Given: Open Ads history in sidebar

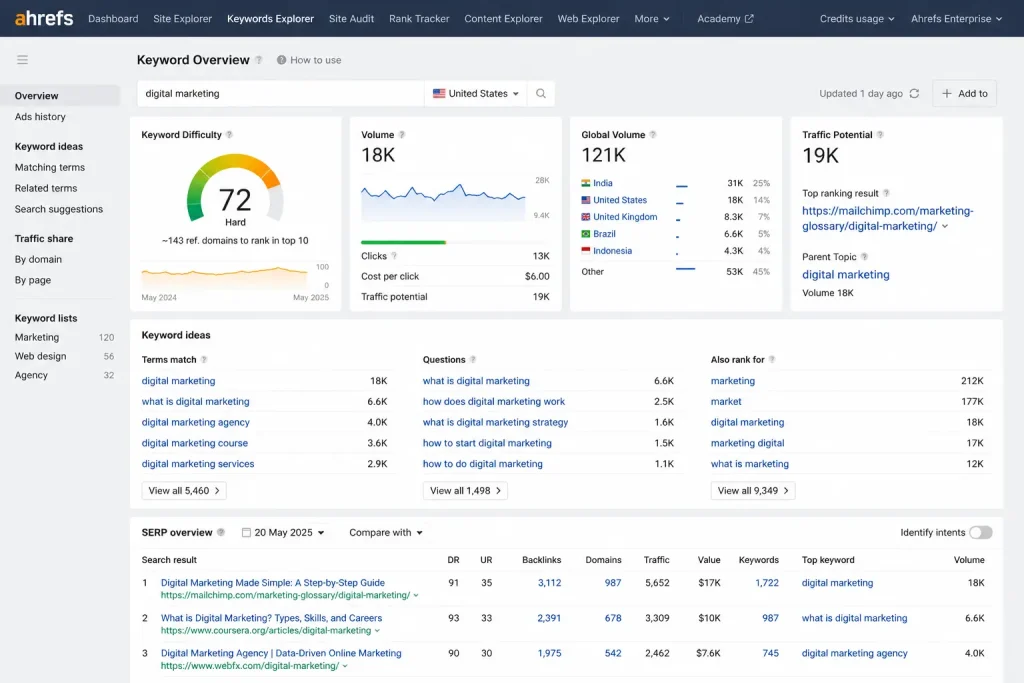Looking at the screenshot, I should pyautogui.click(x=40, y=116).
